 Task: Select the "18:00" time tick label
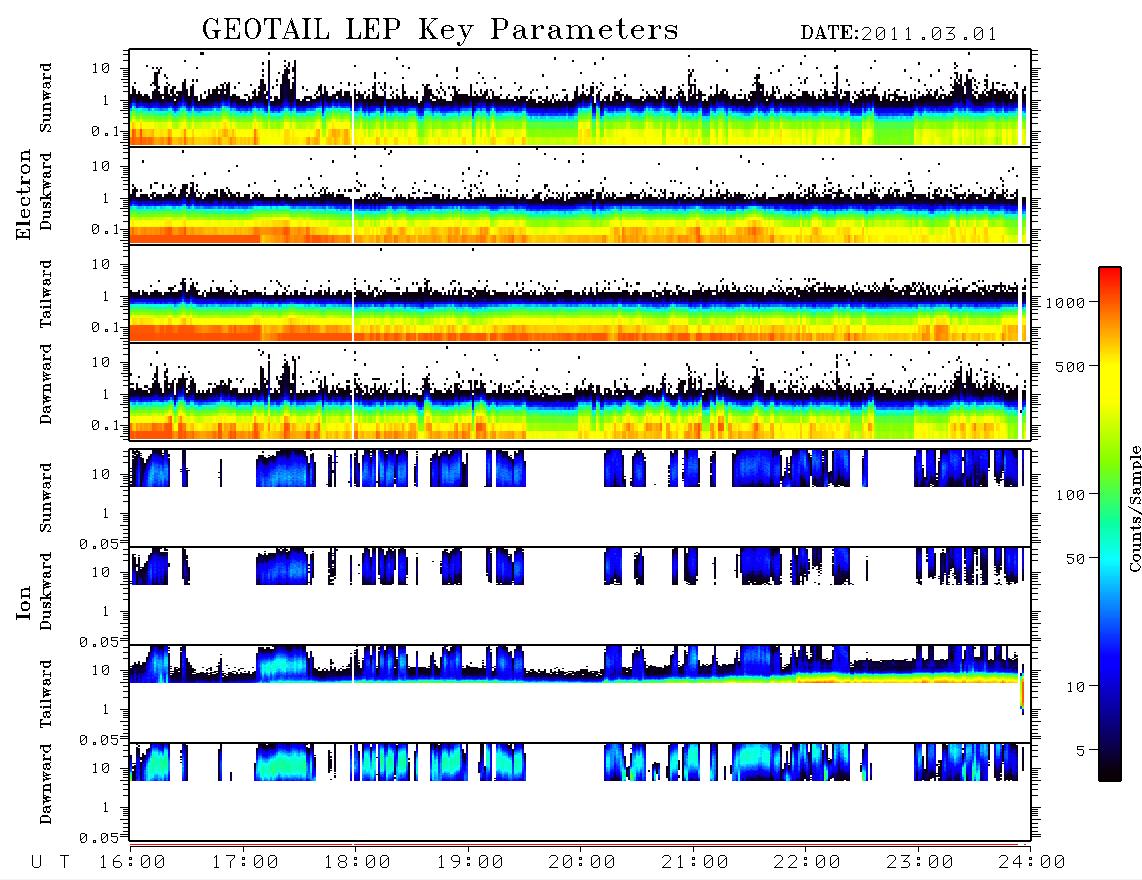point(357,862)
